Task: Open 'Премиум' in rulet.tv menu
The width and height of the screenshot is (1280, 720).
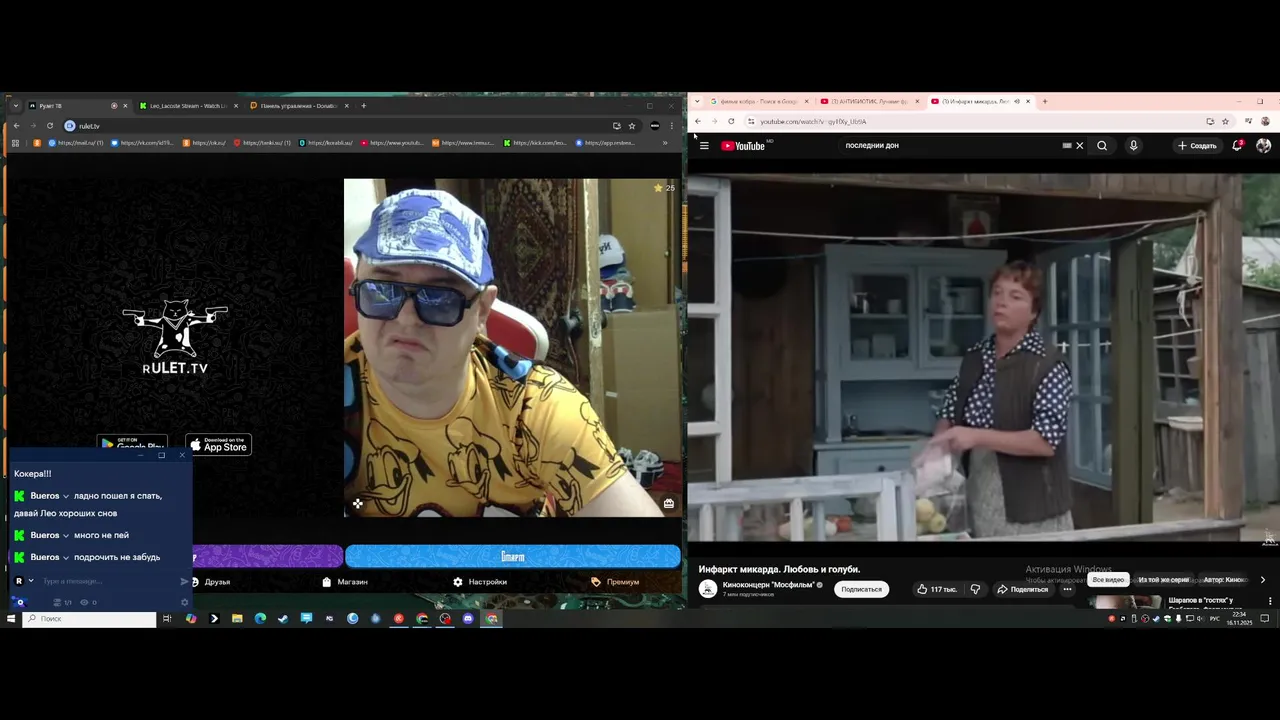Action: point(615,582)
